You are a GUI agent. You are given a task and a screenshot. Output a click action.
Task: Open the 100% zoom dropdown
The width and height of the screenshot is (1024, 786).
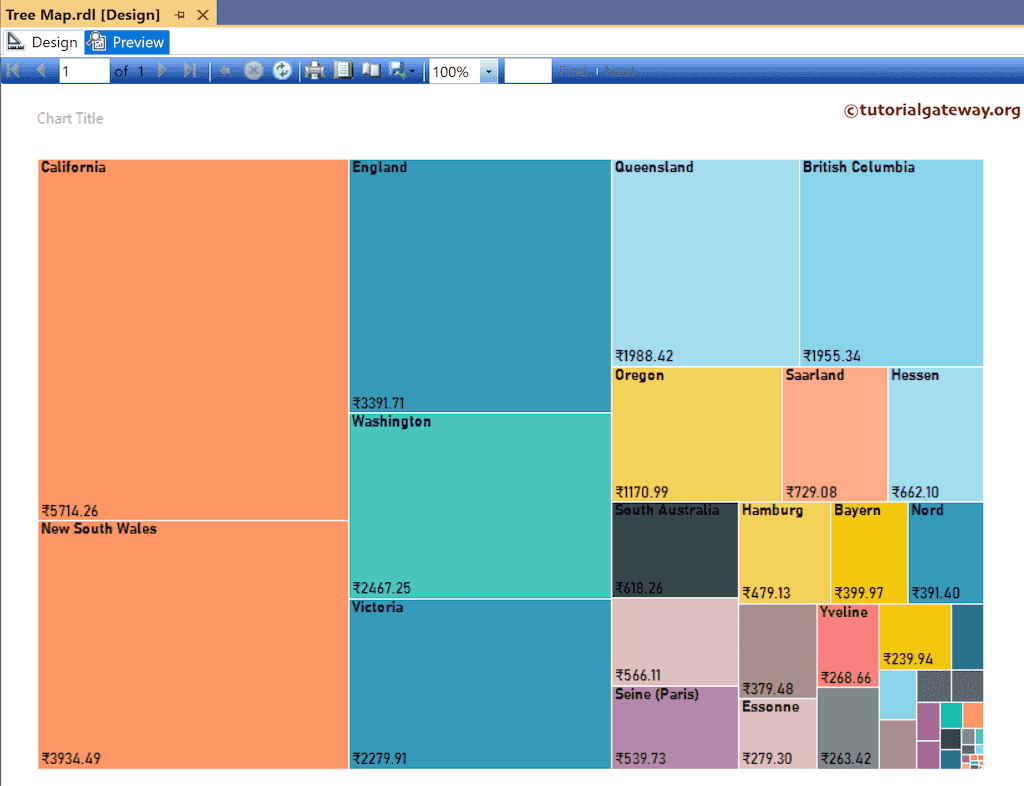click(x=488, y=70)
